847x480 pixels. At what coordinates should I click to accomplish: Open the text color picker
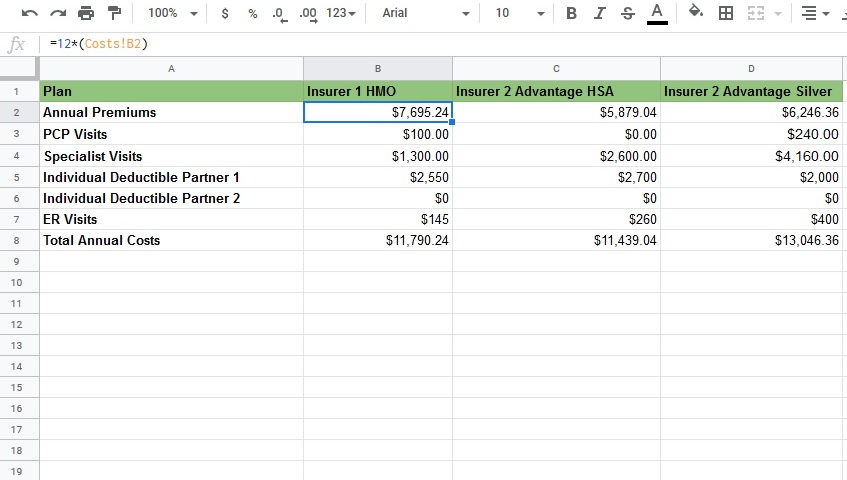(x=657, y=13)
